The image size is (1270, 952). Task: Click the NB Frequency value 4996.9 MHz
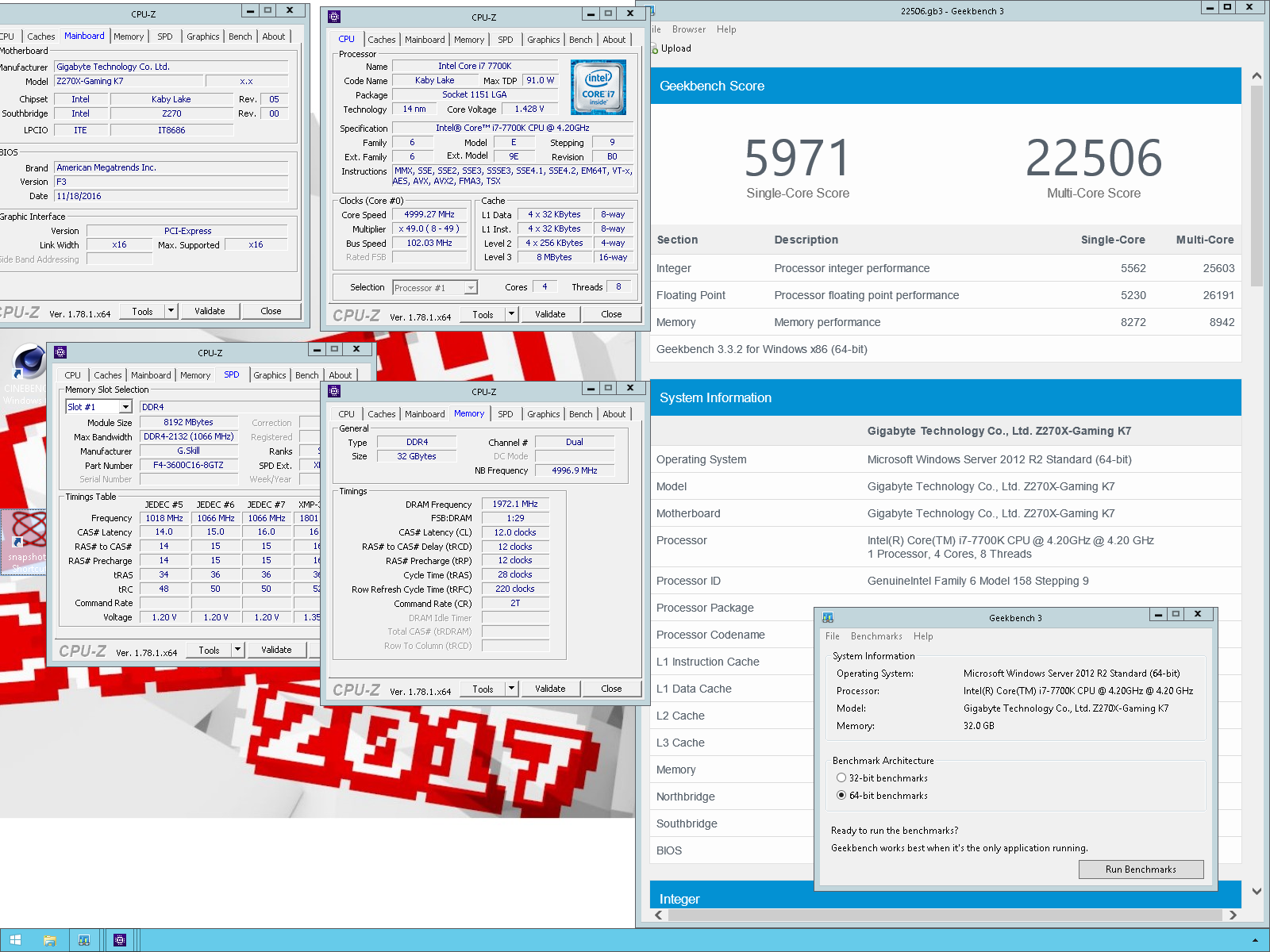coord(575,470)
